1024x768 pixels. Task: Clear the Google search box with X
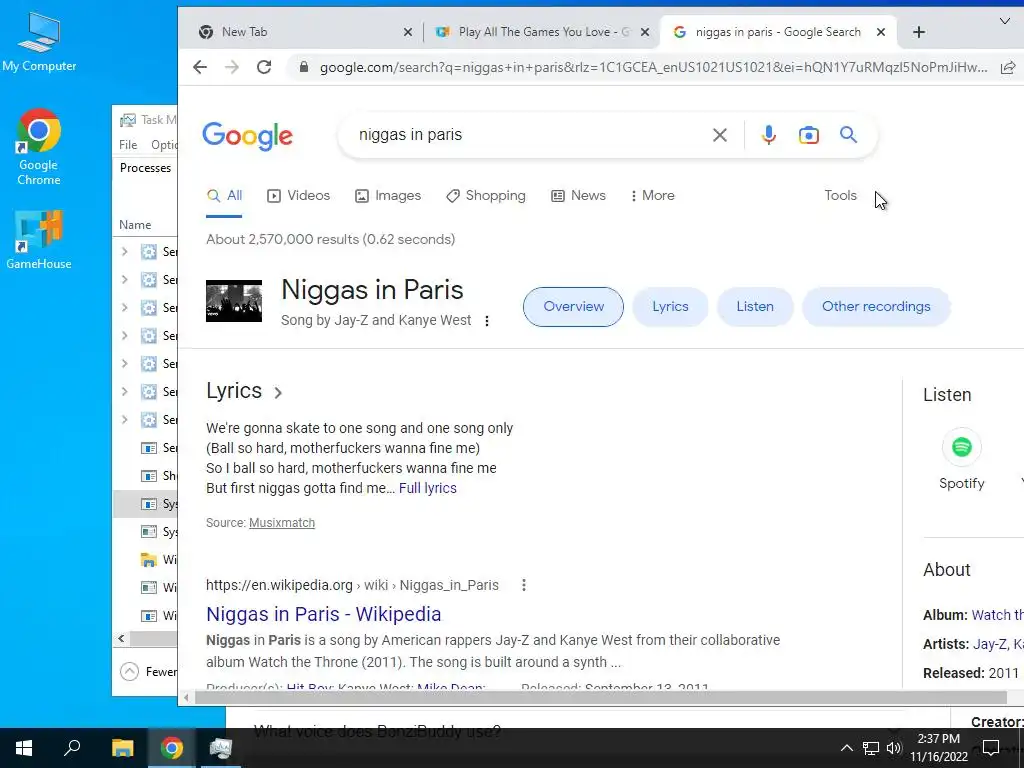tap(720, 135)
